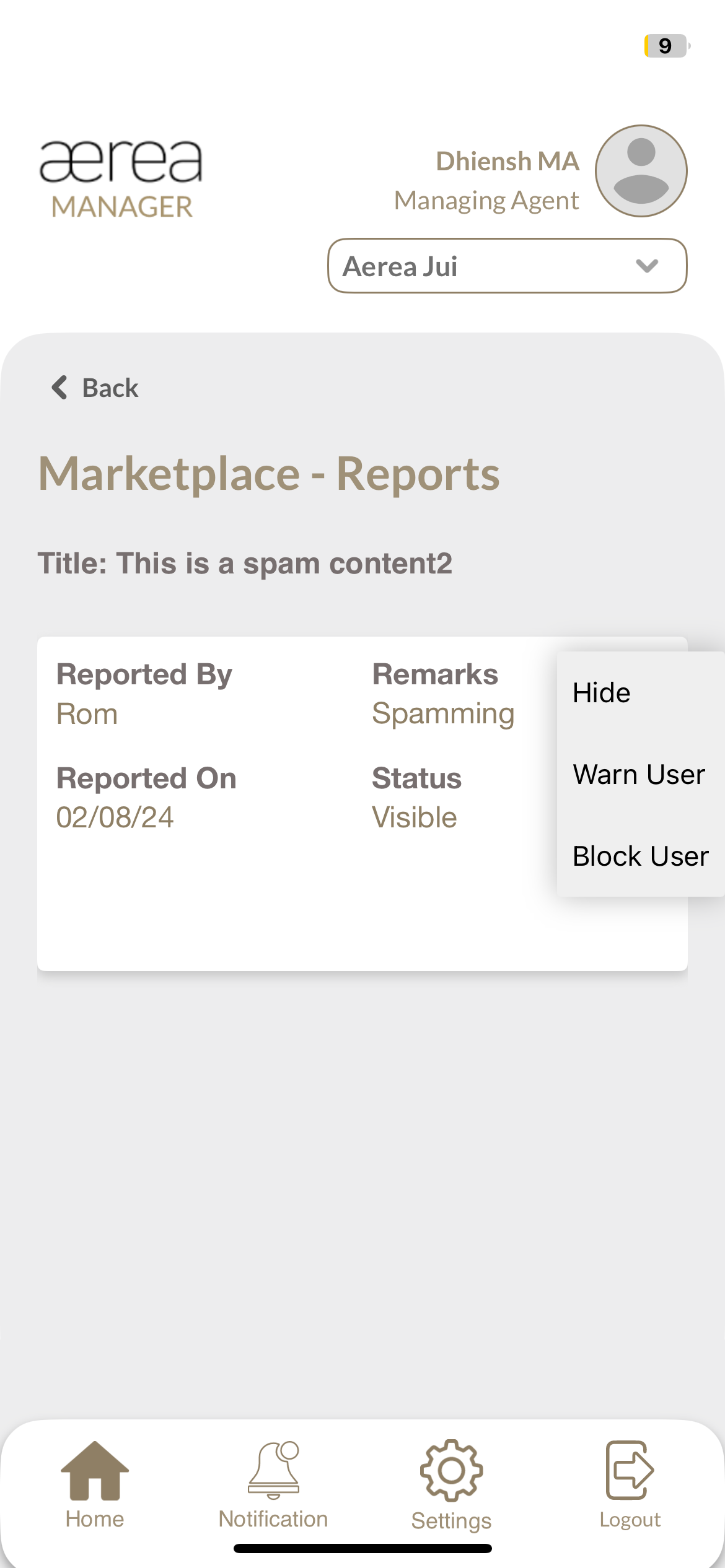
Task: Select Block User menu option
Action: (640, 856)
